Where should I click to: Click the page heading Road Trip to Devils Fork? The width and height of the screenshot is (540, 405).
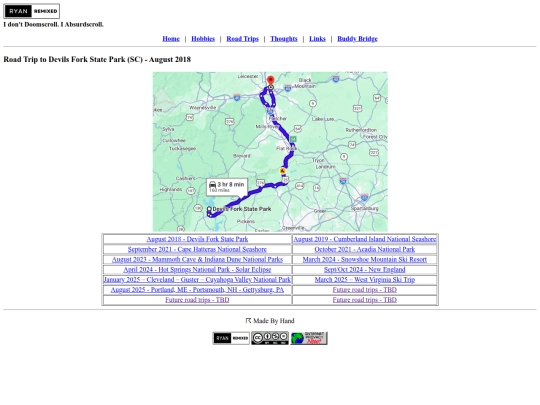tap(97, 59)
